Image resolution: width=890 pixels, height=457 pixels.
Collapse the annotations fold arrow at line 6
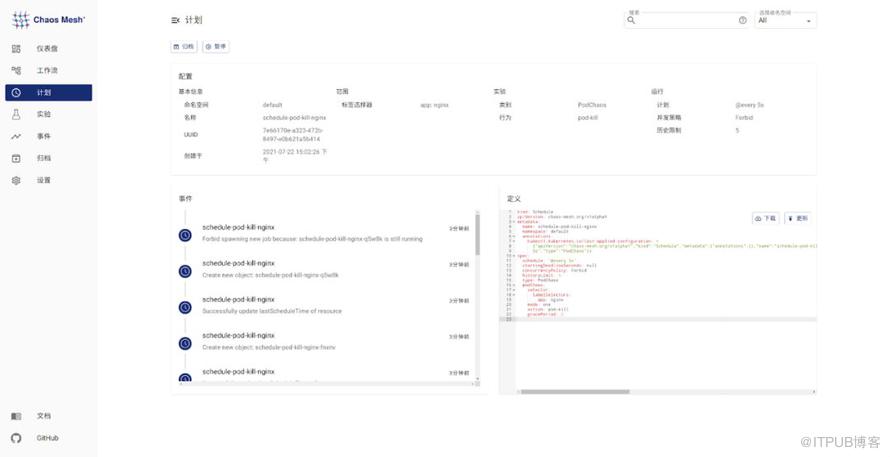click(x=513, y=236)
